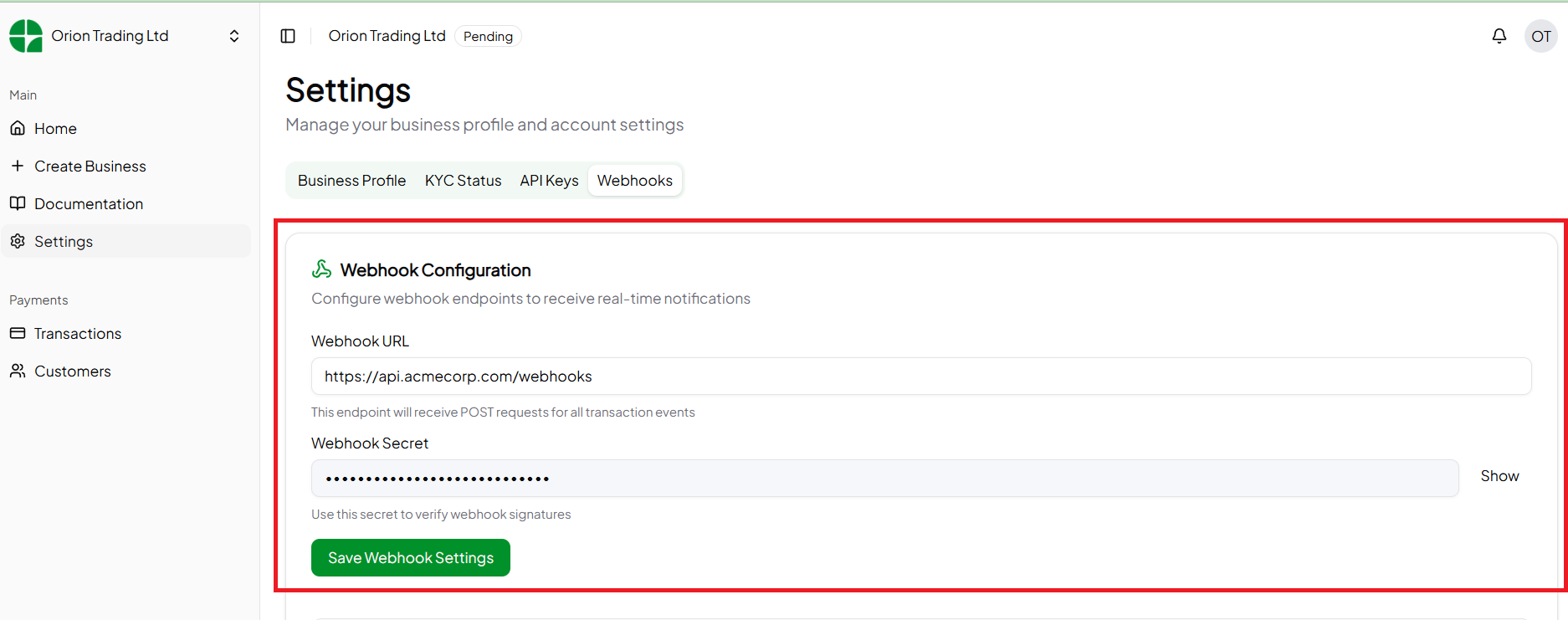Click the green Orion Trading logo icon

[26, 36]
